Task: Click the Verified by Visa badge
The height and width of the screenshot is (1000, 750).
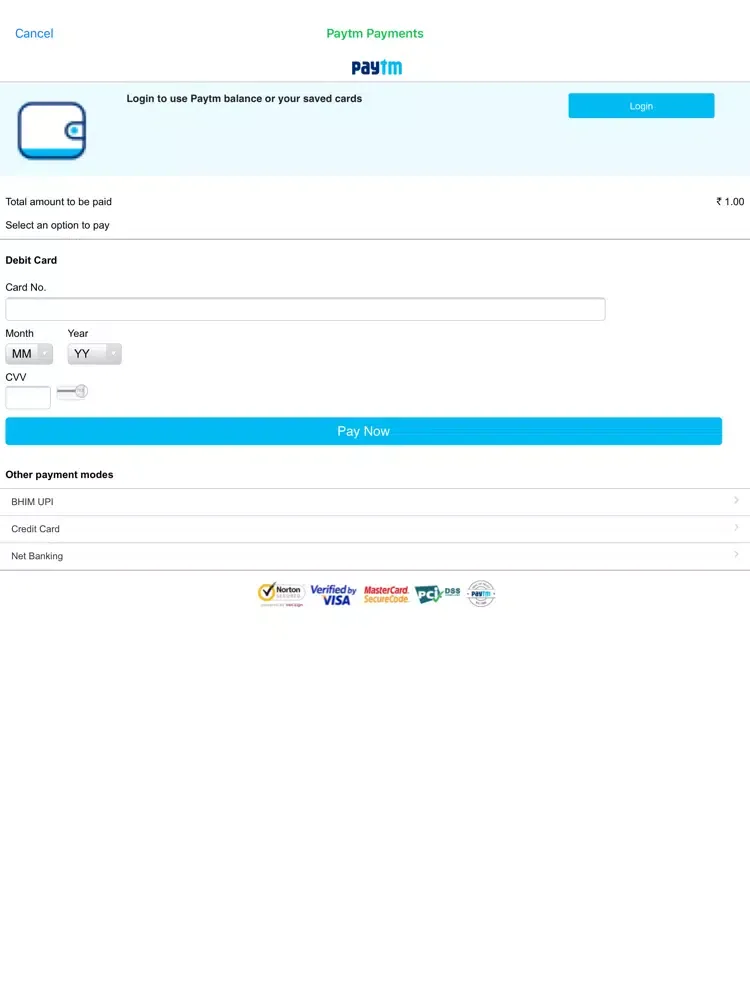Action: pyautogui.click(x=333, y=594)
